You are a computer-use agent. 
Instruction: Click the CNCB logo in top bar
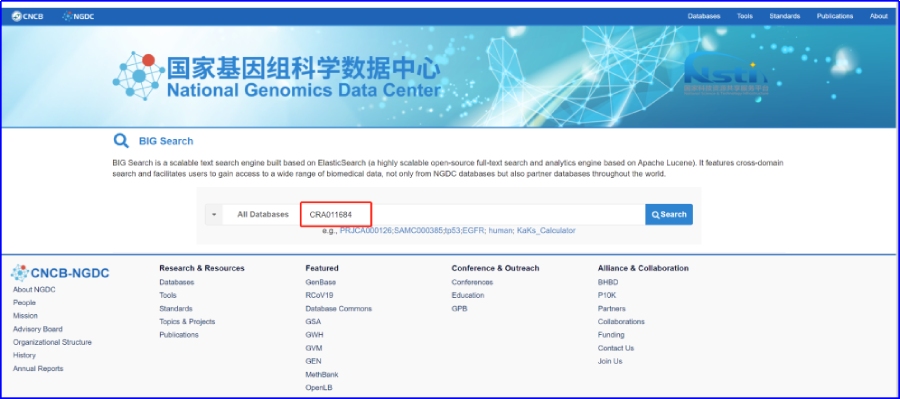pos(28,16)
